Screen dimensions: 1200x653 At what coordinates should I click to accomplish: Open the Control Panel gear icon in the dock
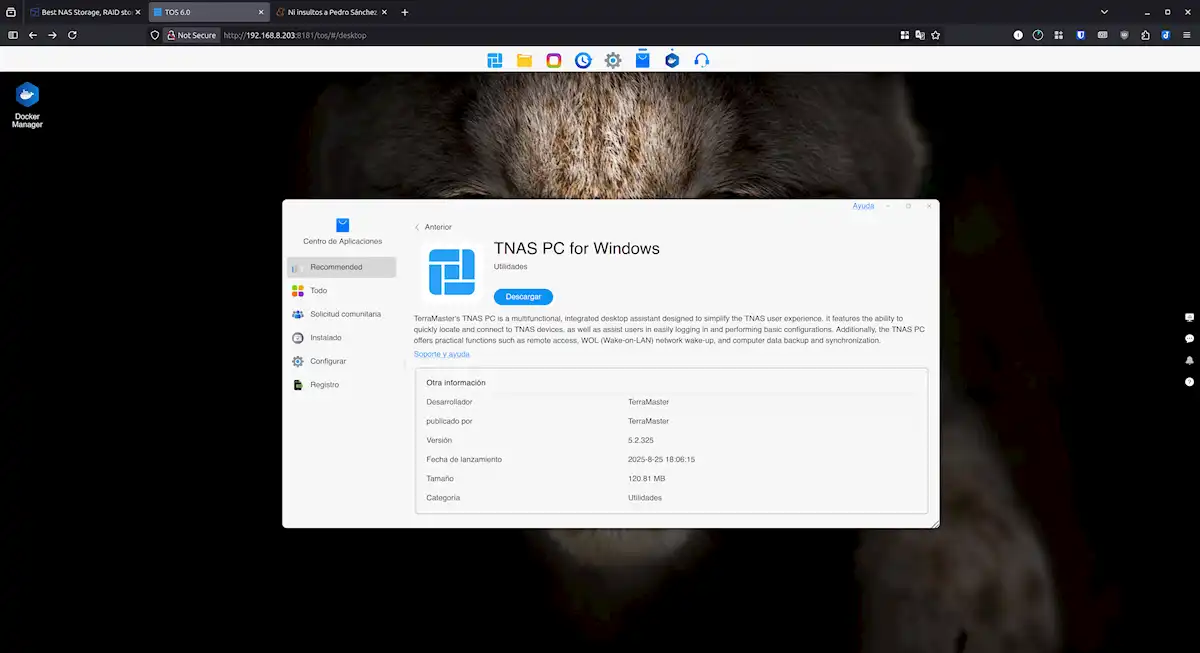coord(613,60)
